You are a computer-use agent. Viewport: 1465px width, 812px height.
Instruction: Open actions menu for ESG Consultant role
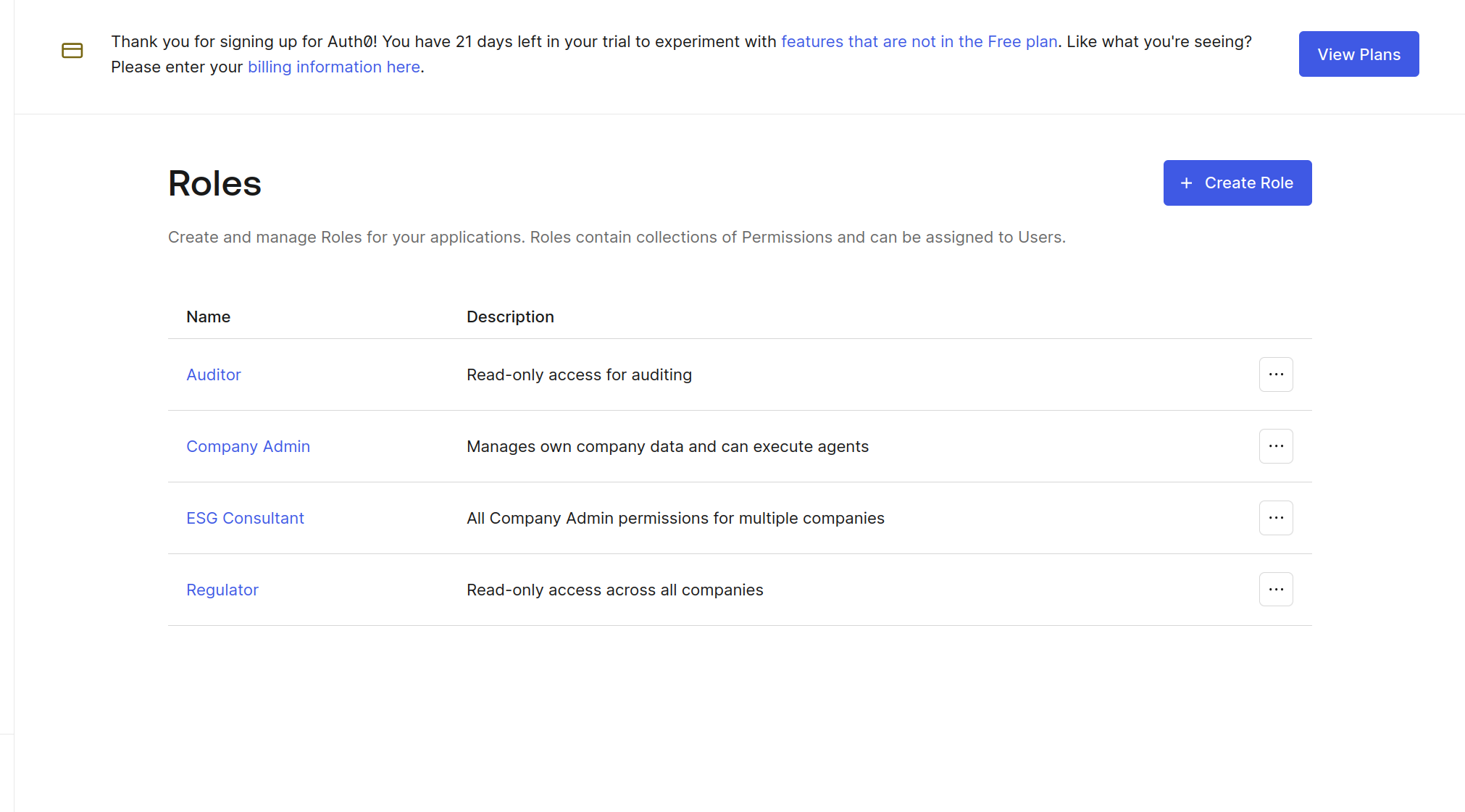coord(1275,518)
